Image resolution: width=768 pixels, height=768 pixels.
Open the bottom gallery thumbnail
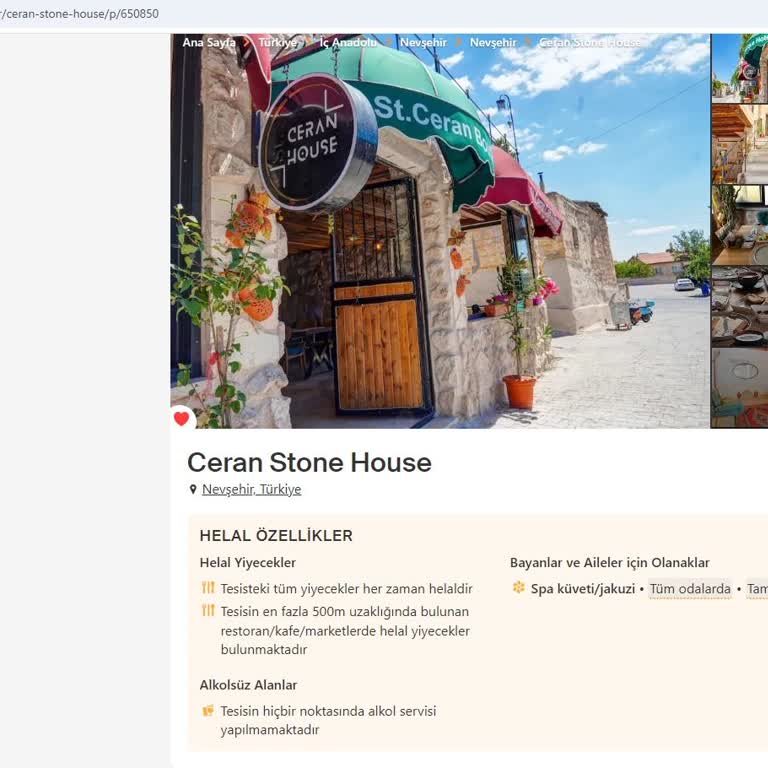740,388
